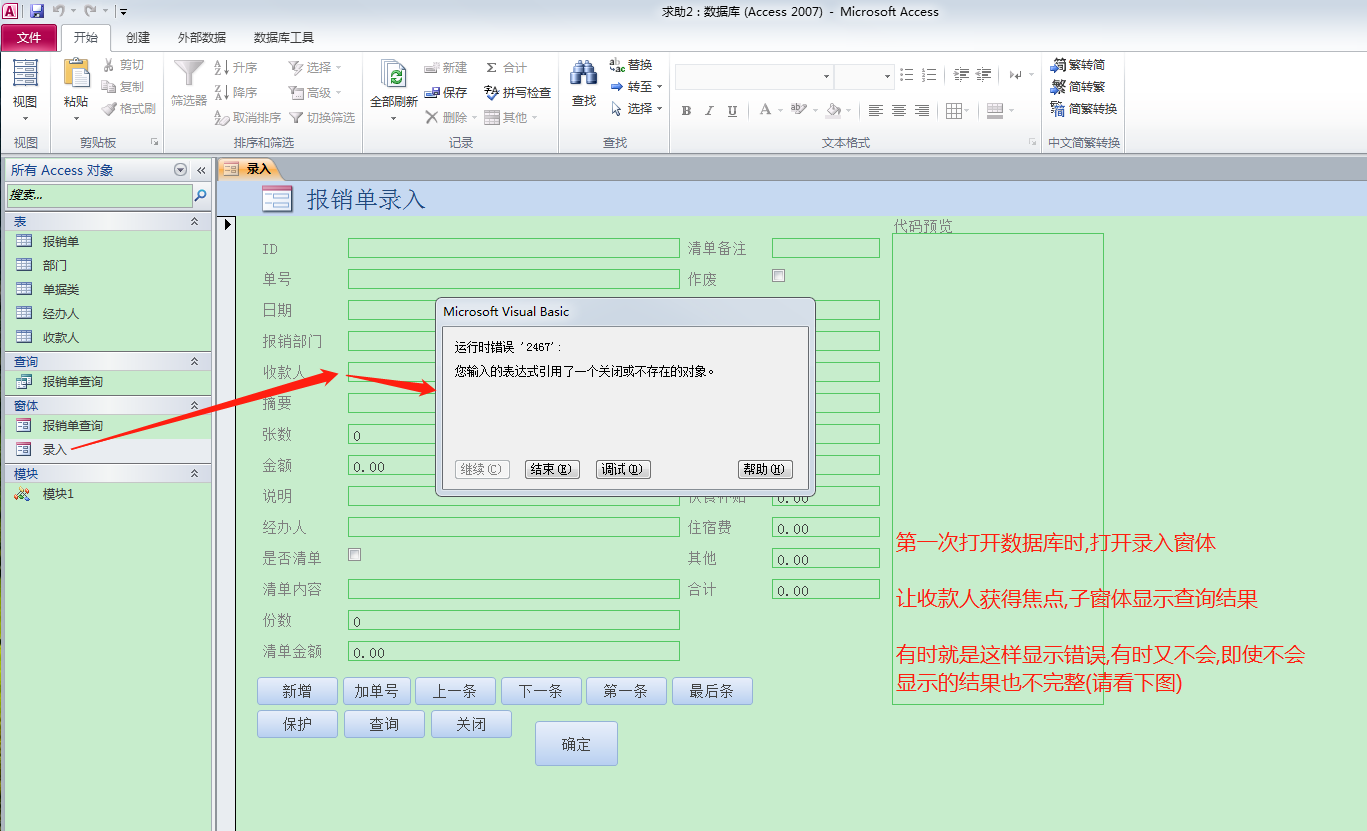Click the 查找 (Find) binoculars icon
The height and width of the screenshot is (831, 1367).
coord(584,75)
